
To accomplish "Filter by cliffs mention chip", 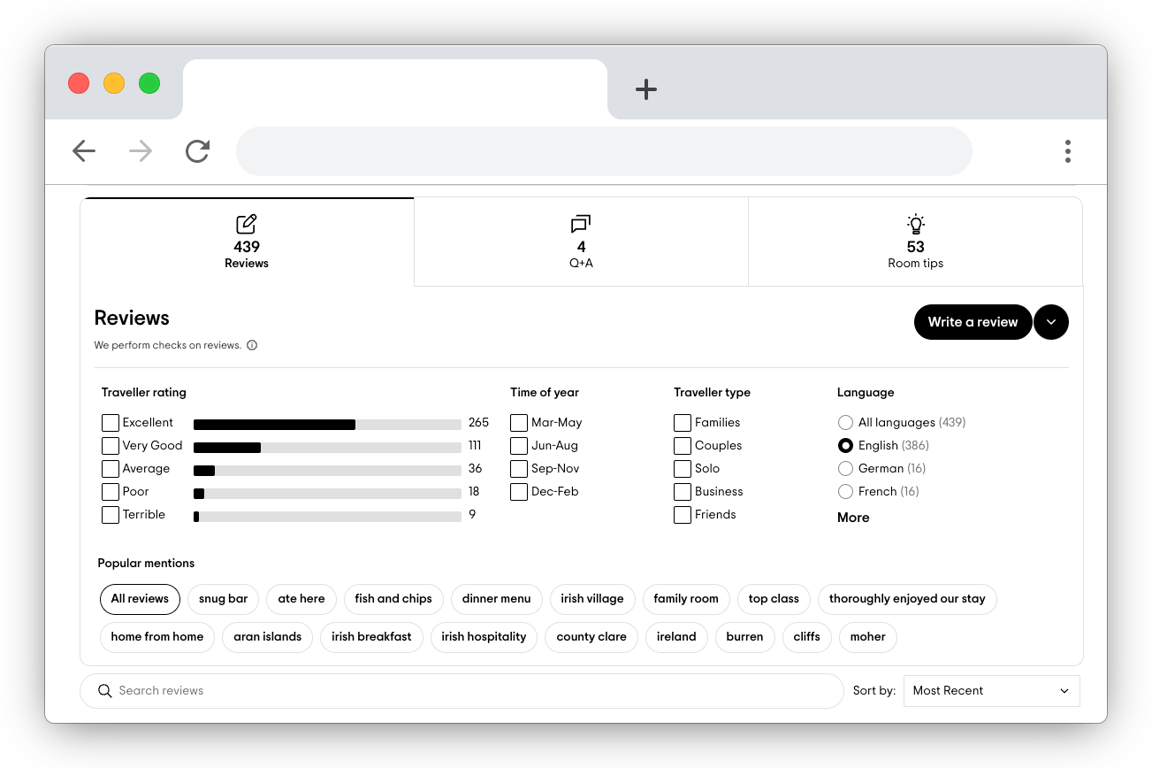I will tap(807, 637).
